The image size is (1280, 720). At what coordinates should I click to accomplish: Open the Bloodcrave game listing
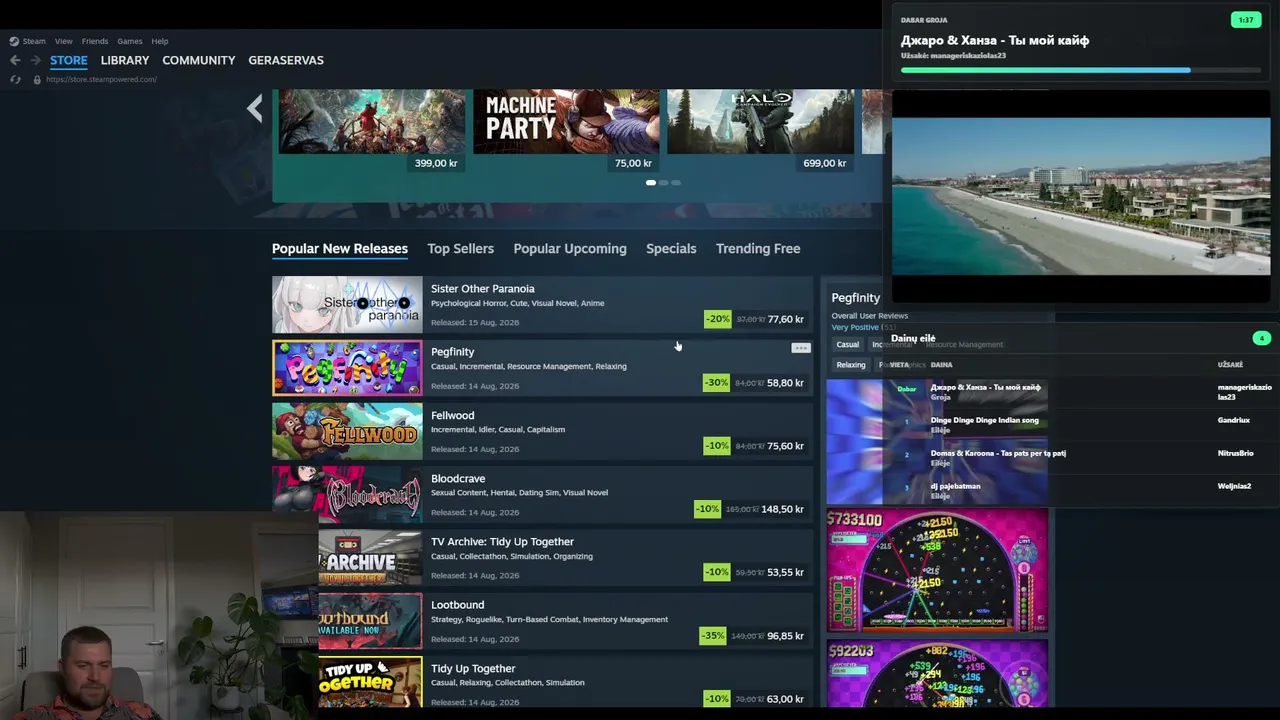pos(542,495)
